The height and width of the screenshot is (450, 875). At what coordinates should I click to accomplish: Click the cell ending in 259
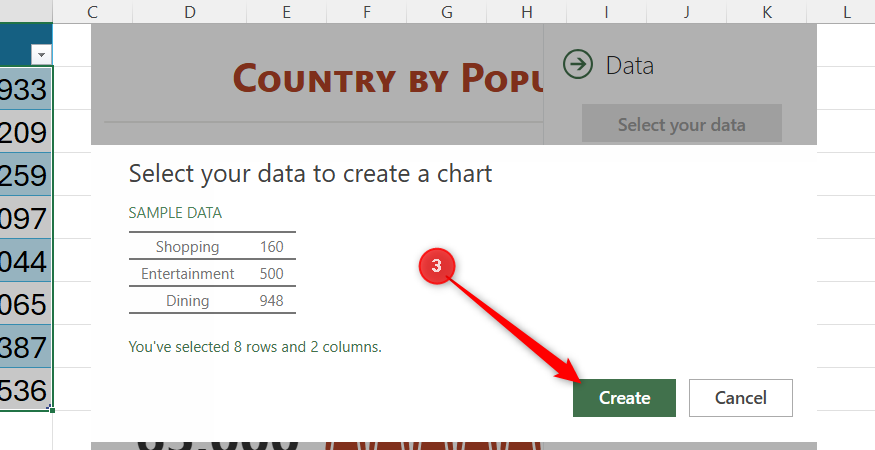point(26,174)
